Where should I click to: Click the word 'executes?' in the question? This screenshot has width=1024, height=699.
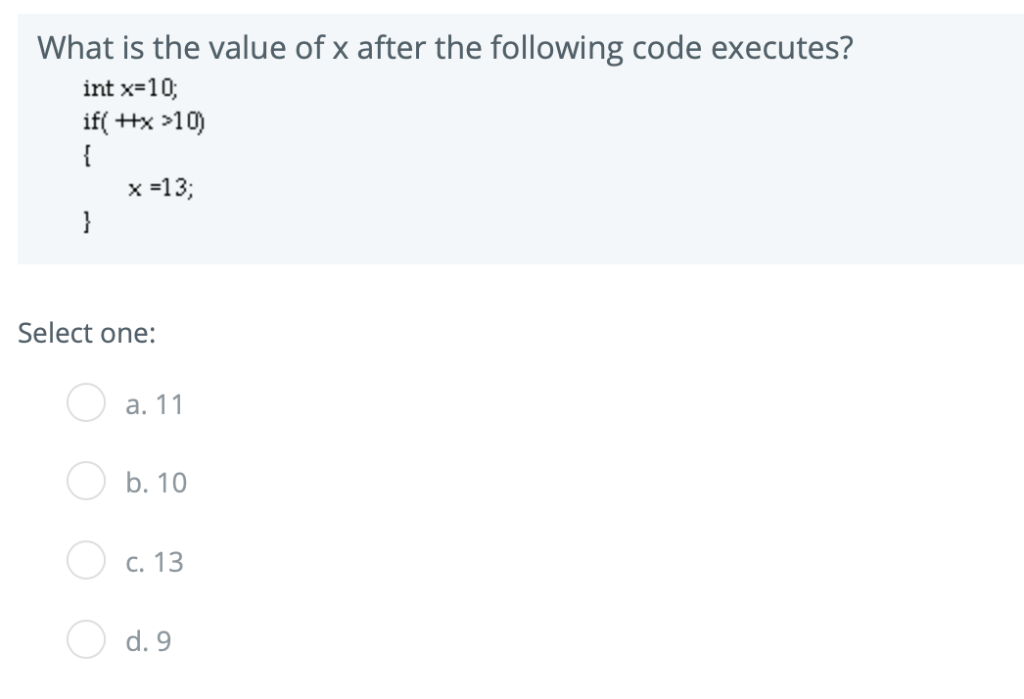(x=782, y=48)
